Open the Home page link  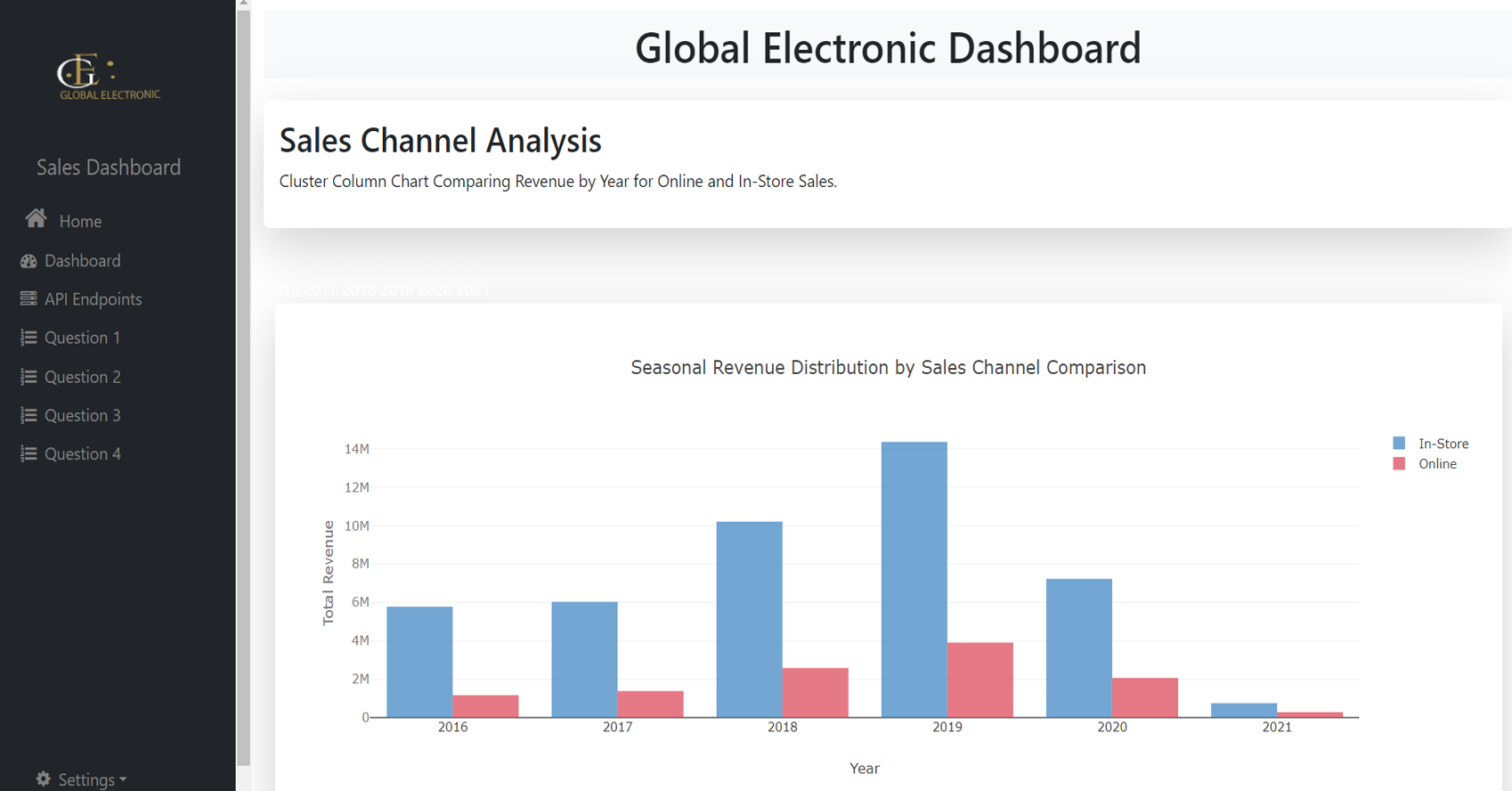80,222
